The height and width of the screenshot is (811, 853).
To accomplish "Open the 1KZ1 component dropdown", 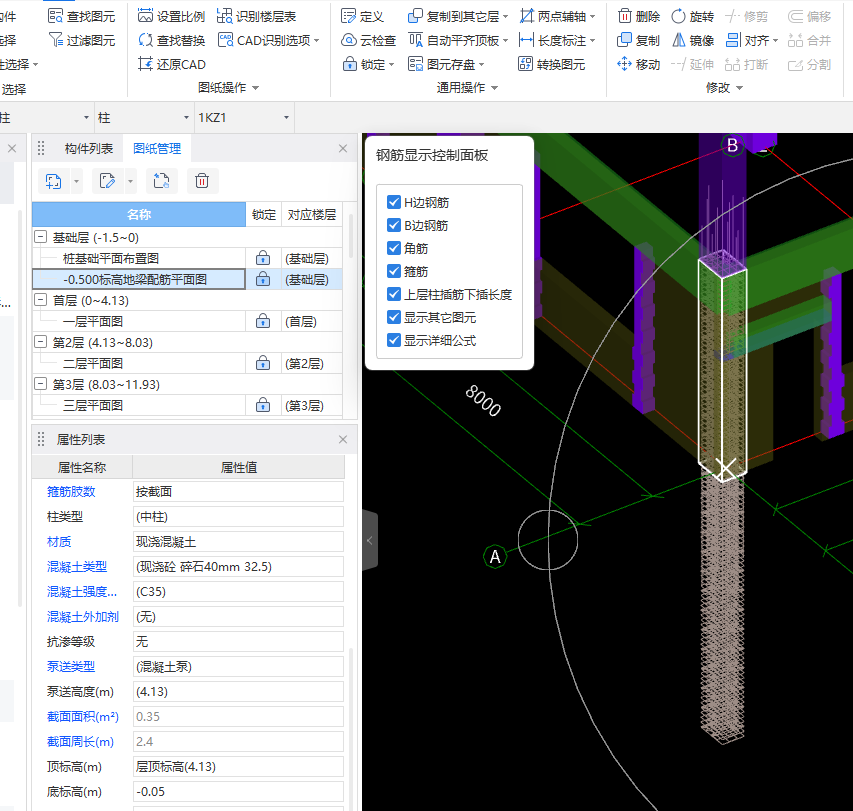I will (x=287, y=117).
